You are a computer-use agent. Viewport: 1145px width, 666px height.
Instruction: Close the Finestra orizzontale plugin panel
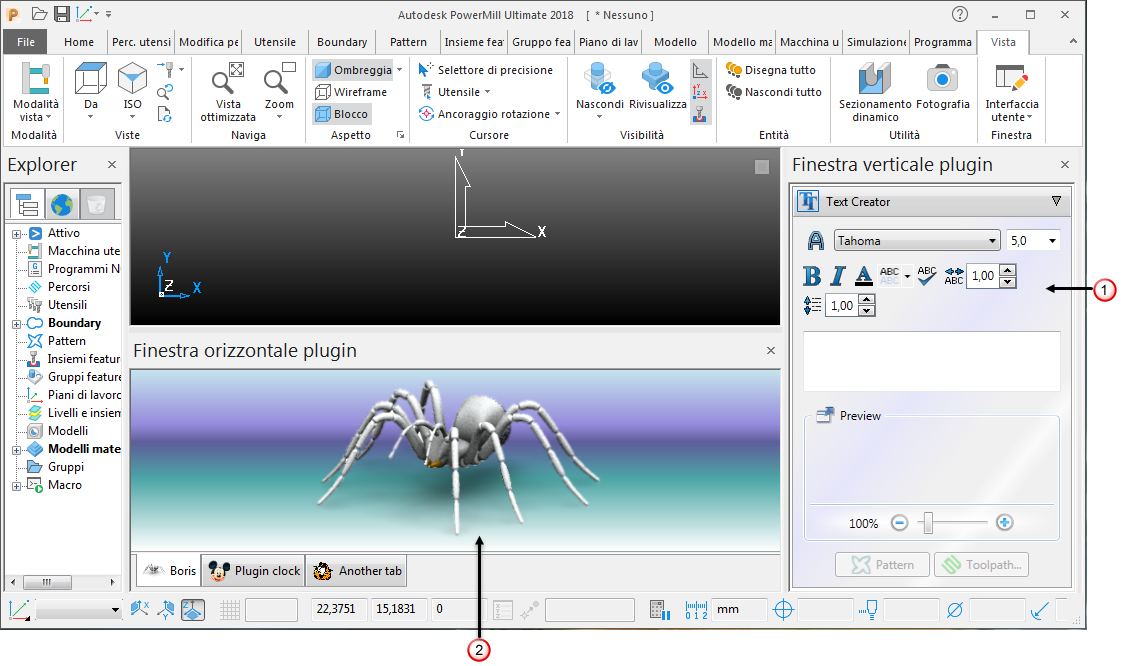(770, 351)
